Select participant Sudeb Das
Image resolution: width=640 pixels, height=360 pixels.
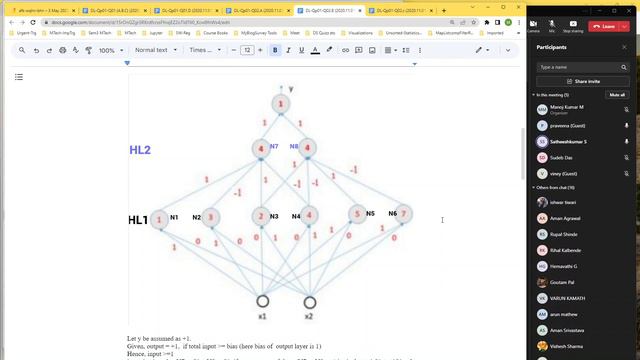pyautogui.click(x=583, y=158)
